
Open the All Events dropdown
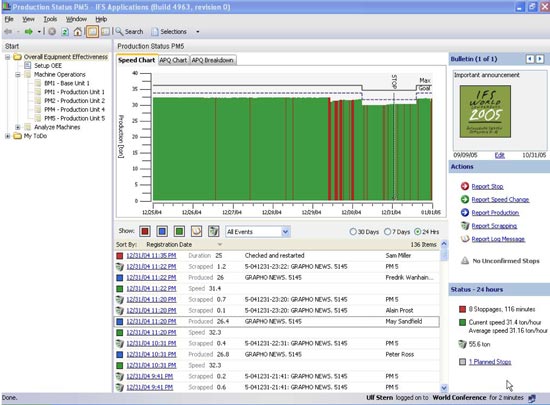click(257, 232)
